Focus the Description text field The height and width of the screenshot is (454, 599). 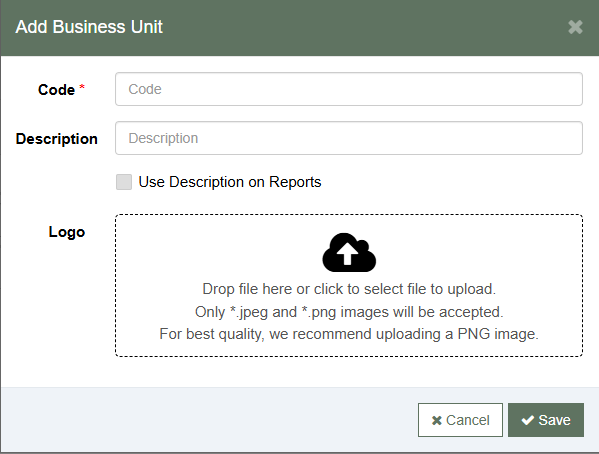(x=349, y=138)
